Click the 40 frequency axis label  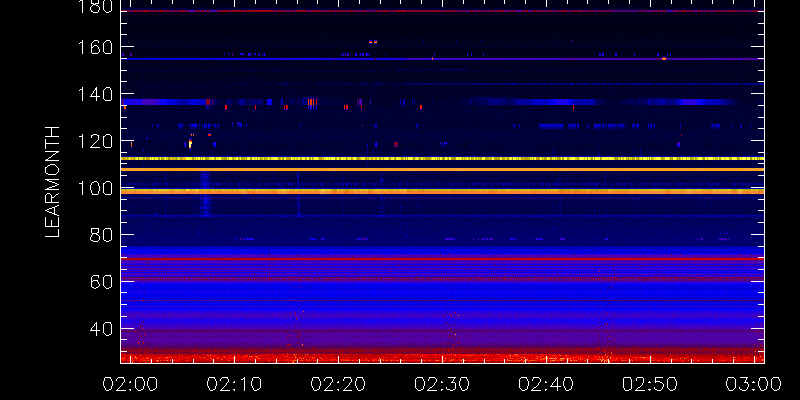(x=101, y=329)
